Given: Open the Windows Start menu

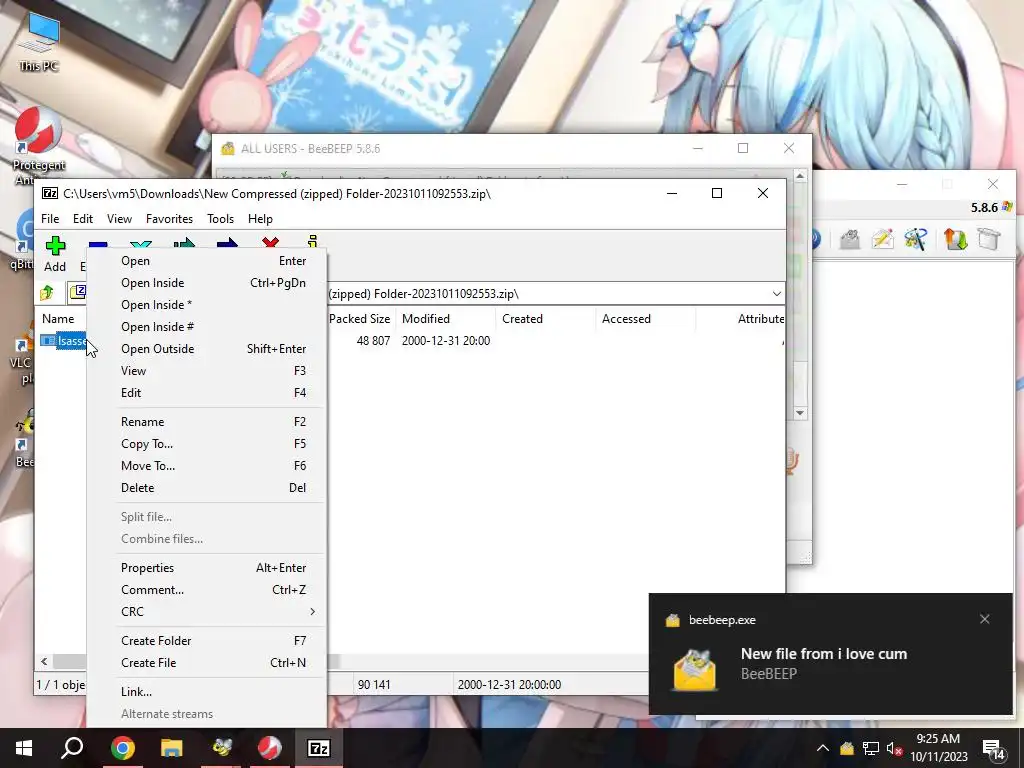Looking at the screenshot, I should [24, 748].
